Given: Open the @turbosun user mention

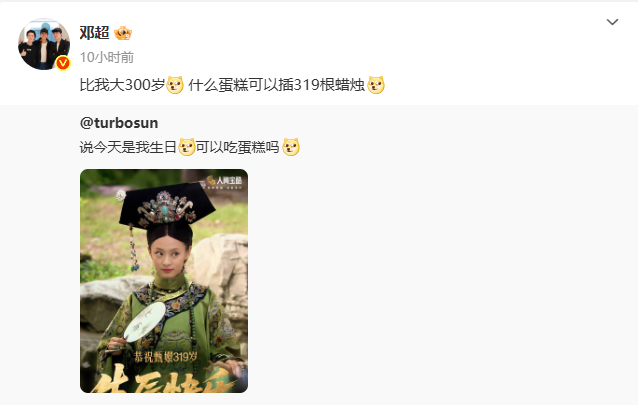Looking at the screenshot, I should [x=119, y=123].
